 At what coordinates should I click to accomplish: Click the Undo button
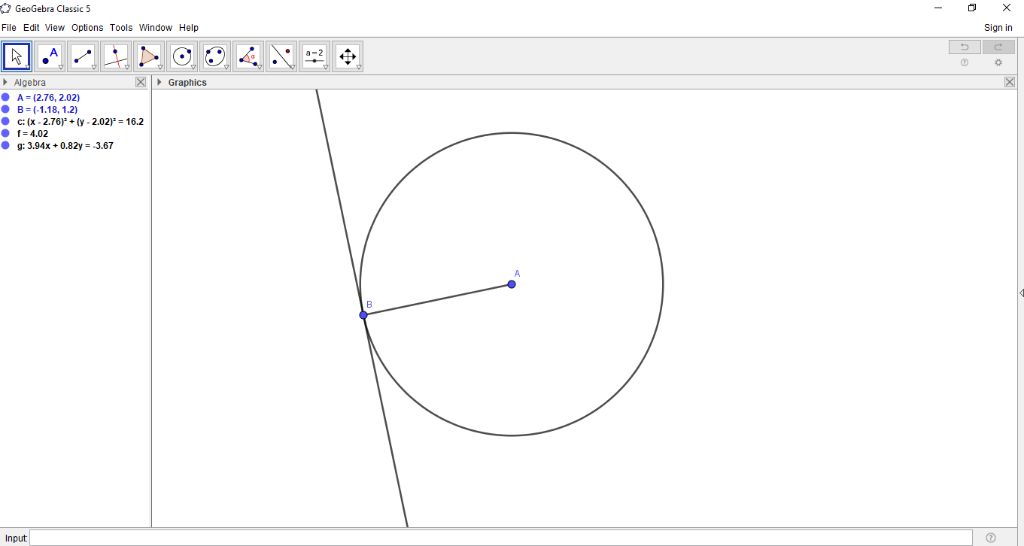coord(965,47)
